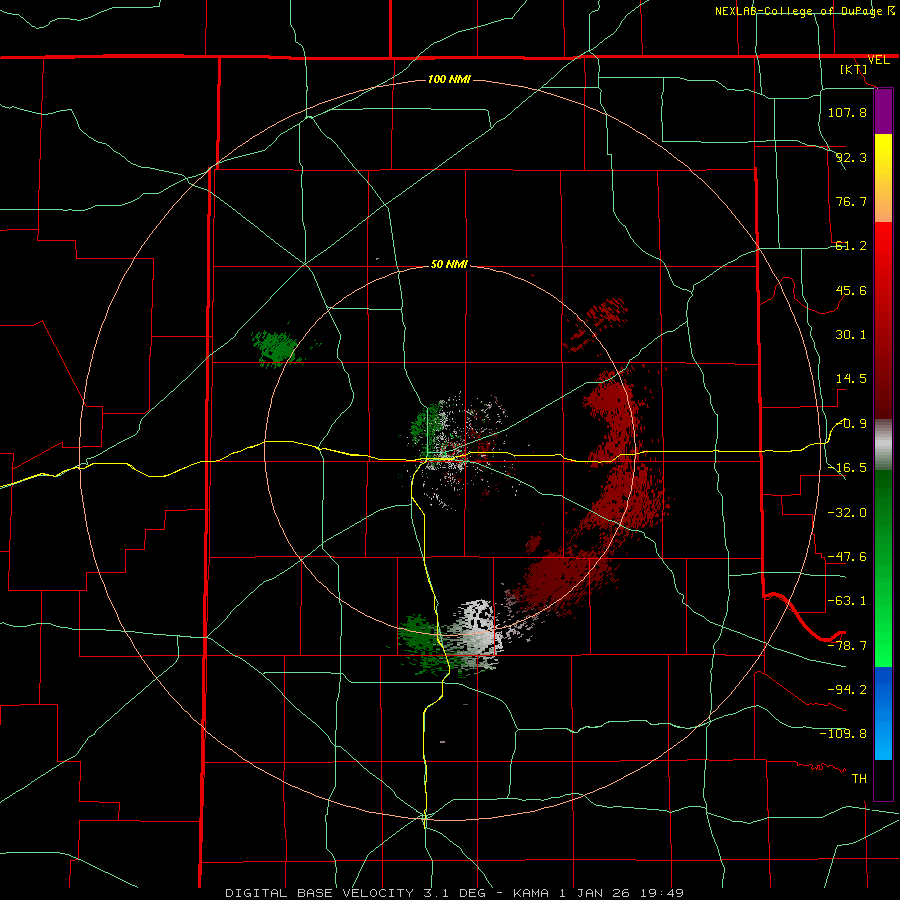Click the [KT] units label
Screen dimensions: 900x900
pyautogui.click(x=854, y=69)
